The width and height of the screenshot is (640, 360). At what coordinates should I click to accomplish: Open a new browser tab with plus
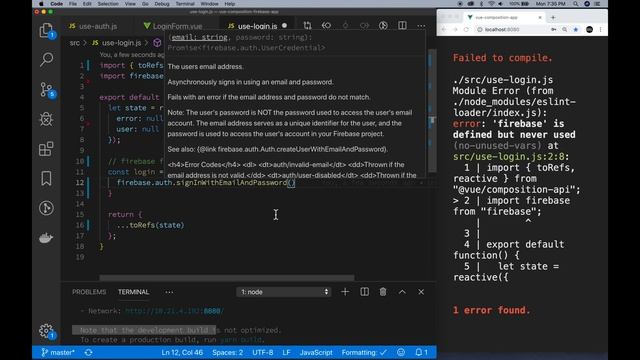click(x=553, y=18)
